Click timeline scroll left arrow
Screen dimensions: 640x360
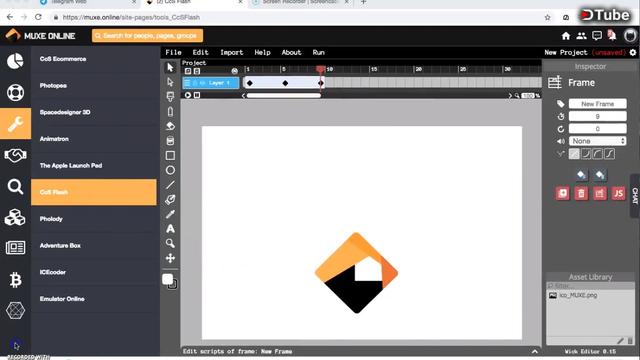(244, 96)
